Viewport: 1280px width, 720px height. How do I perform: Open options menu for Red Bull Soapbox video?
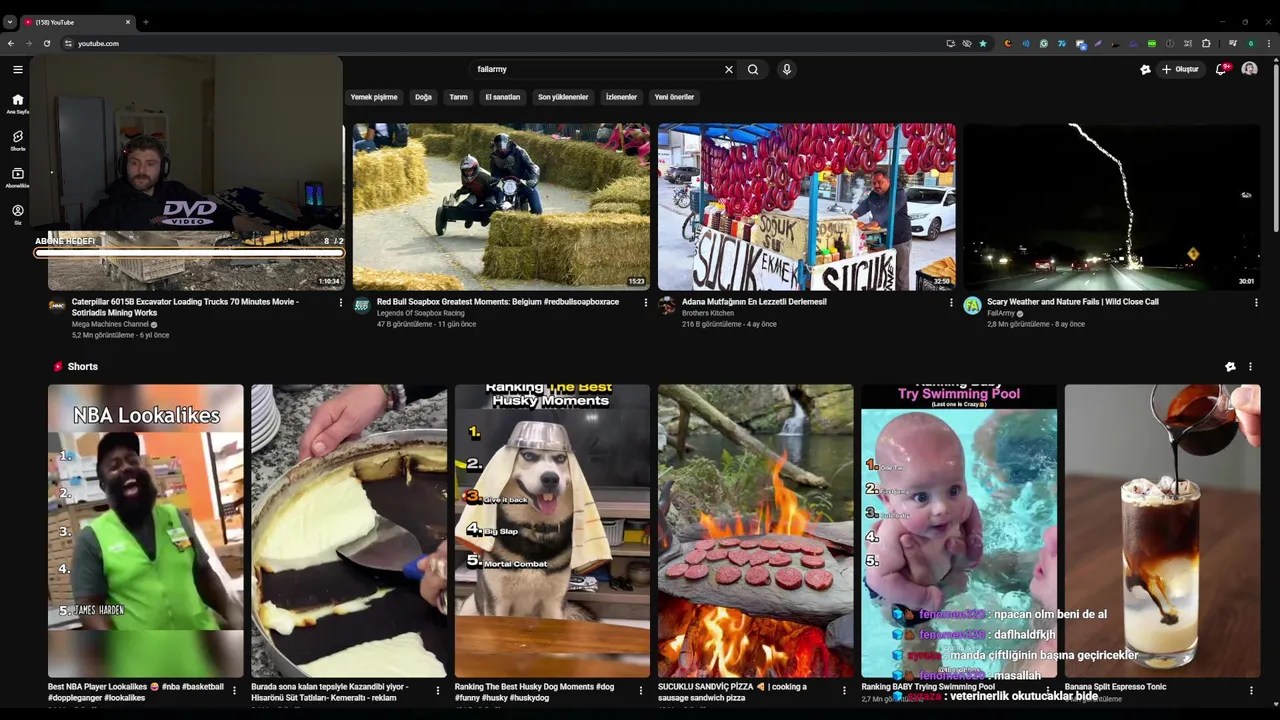[x=645, y=303]
